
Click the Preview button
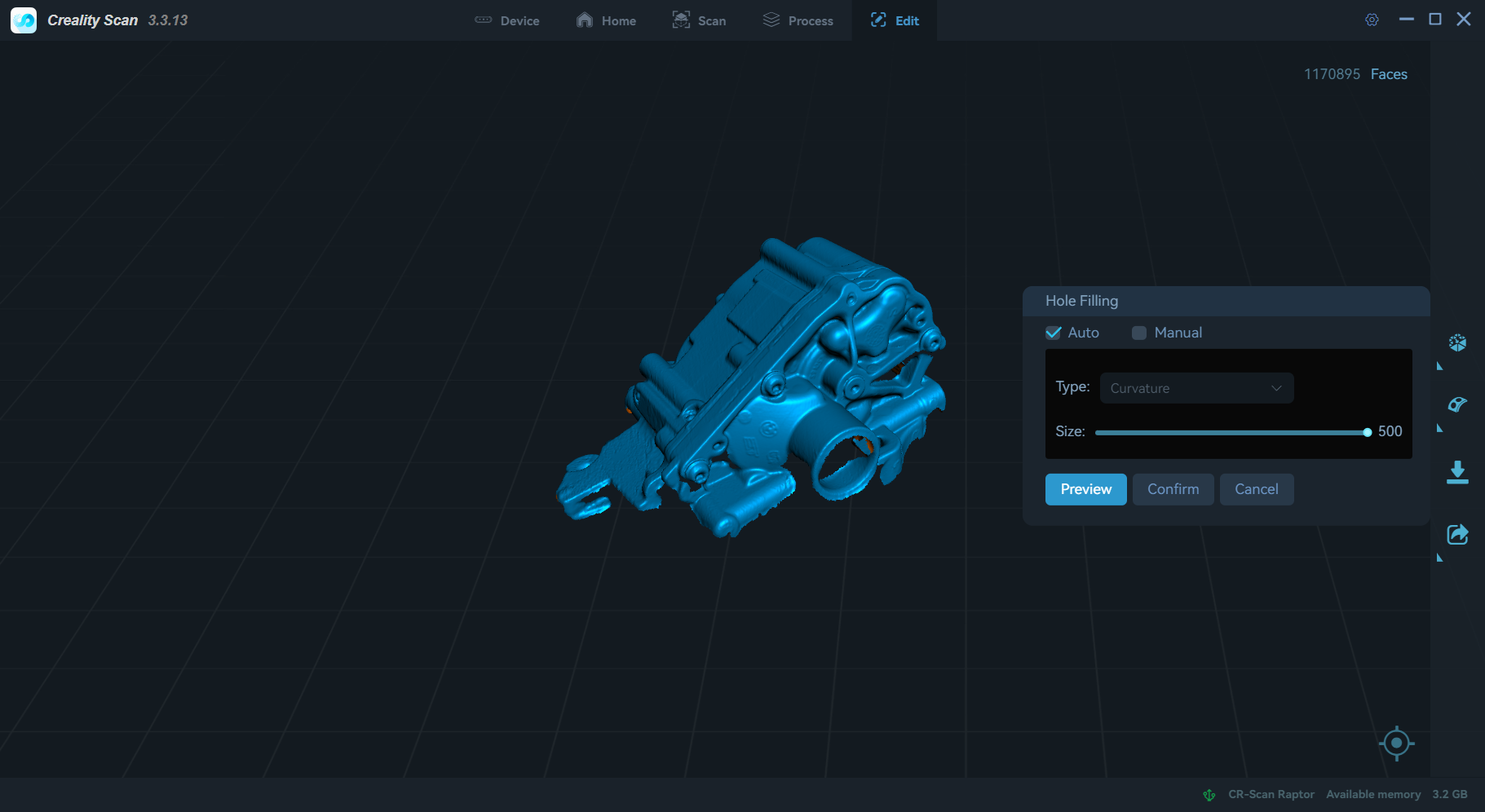tap(1085, 489)
